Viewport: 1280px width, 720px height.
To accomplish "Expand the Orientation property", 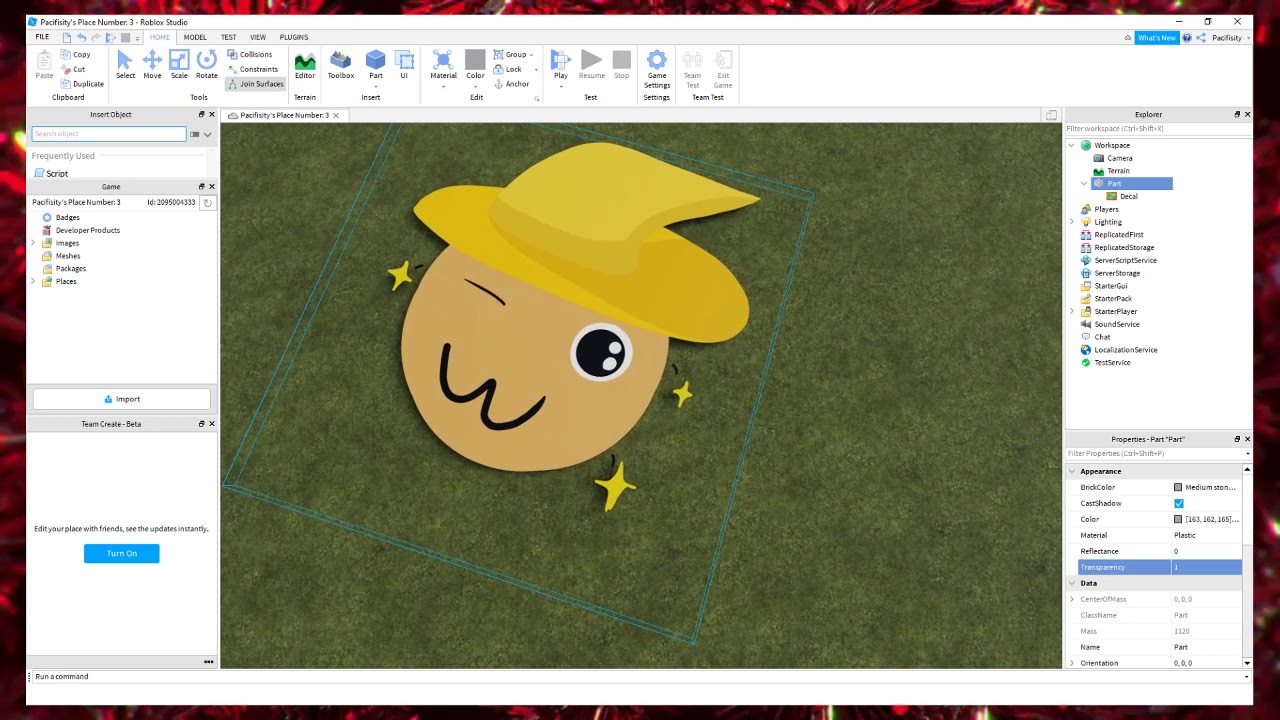I will coord(1072,663).
